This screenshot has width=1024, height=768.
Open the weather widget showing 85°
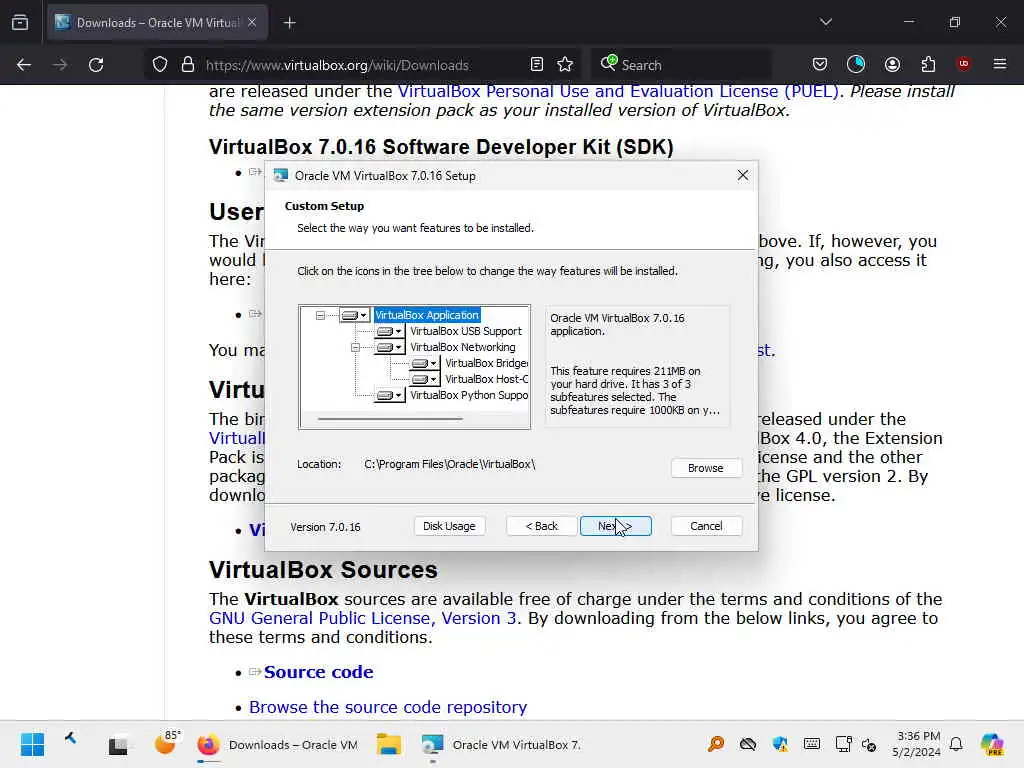tap(167, 743)
